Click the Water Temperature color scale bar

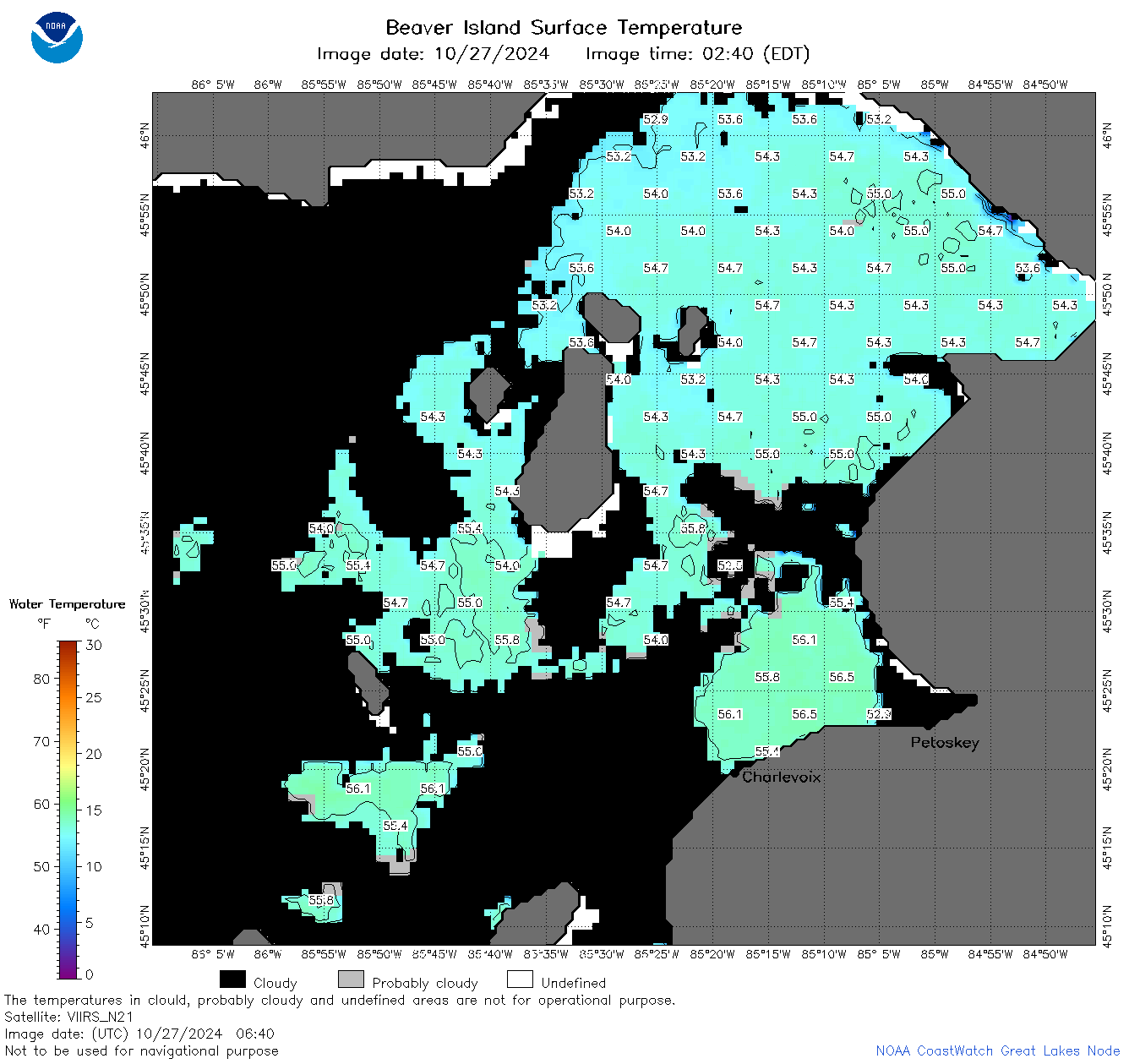tap(68, 810)
